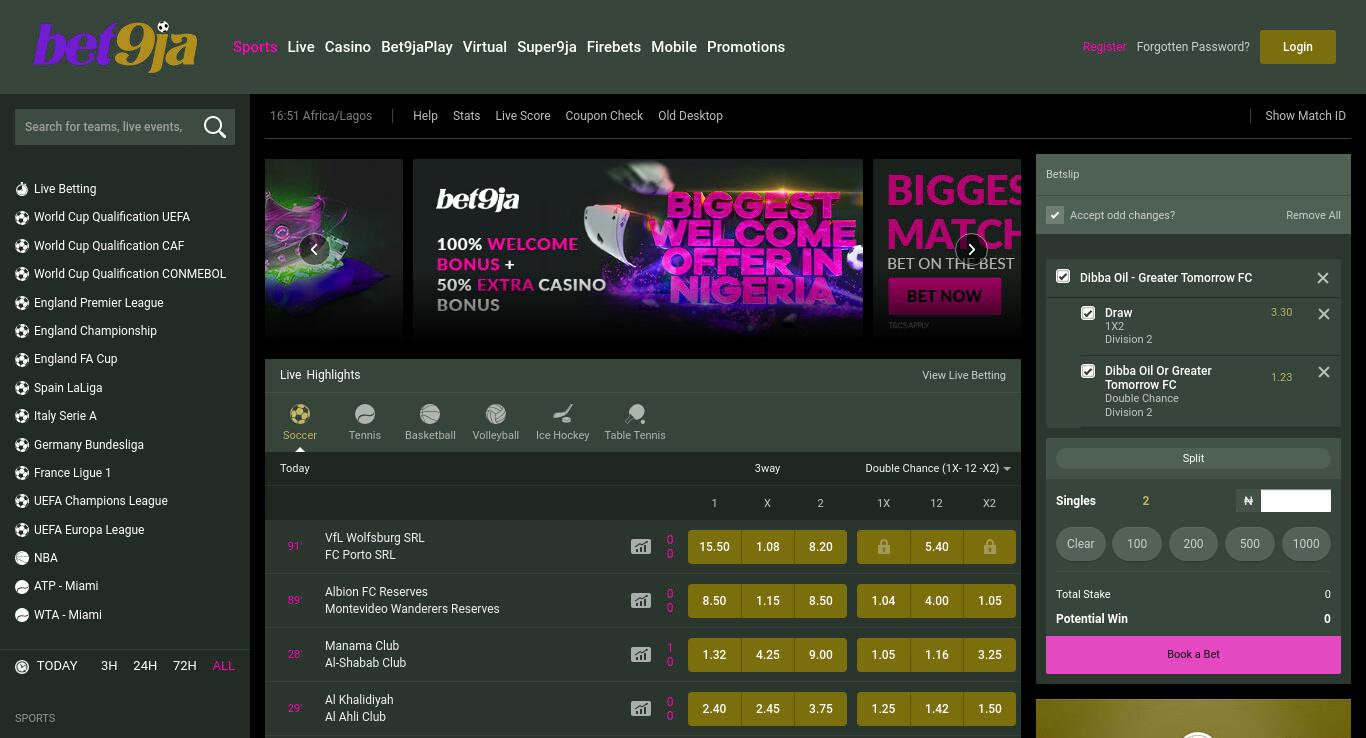This screenshot has height=738, width=1366.
Task: Open WTA - Miami in the sidebar
Action: pyautogui.click(x=68, y=615)
